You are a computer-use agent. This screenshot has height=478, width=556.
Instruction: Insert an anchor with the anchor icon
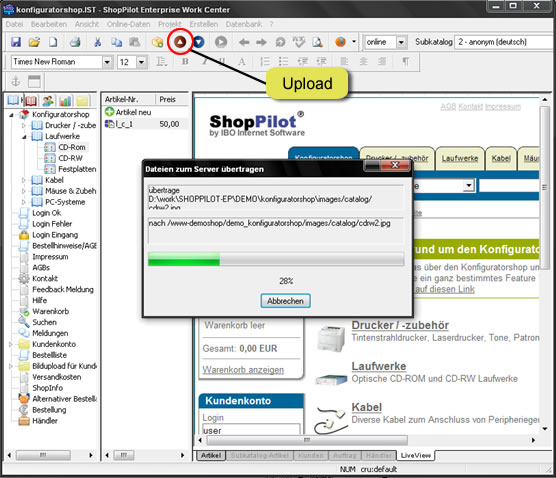click(16, 81)
